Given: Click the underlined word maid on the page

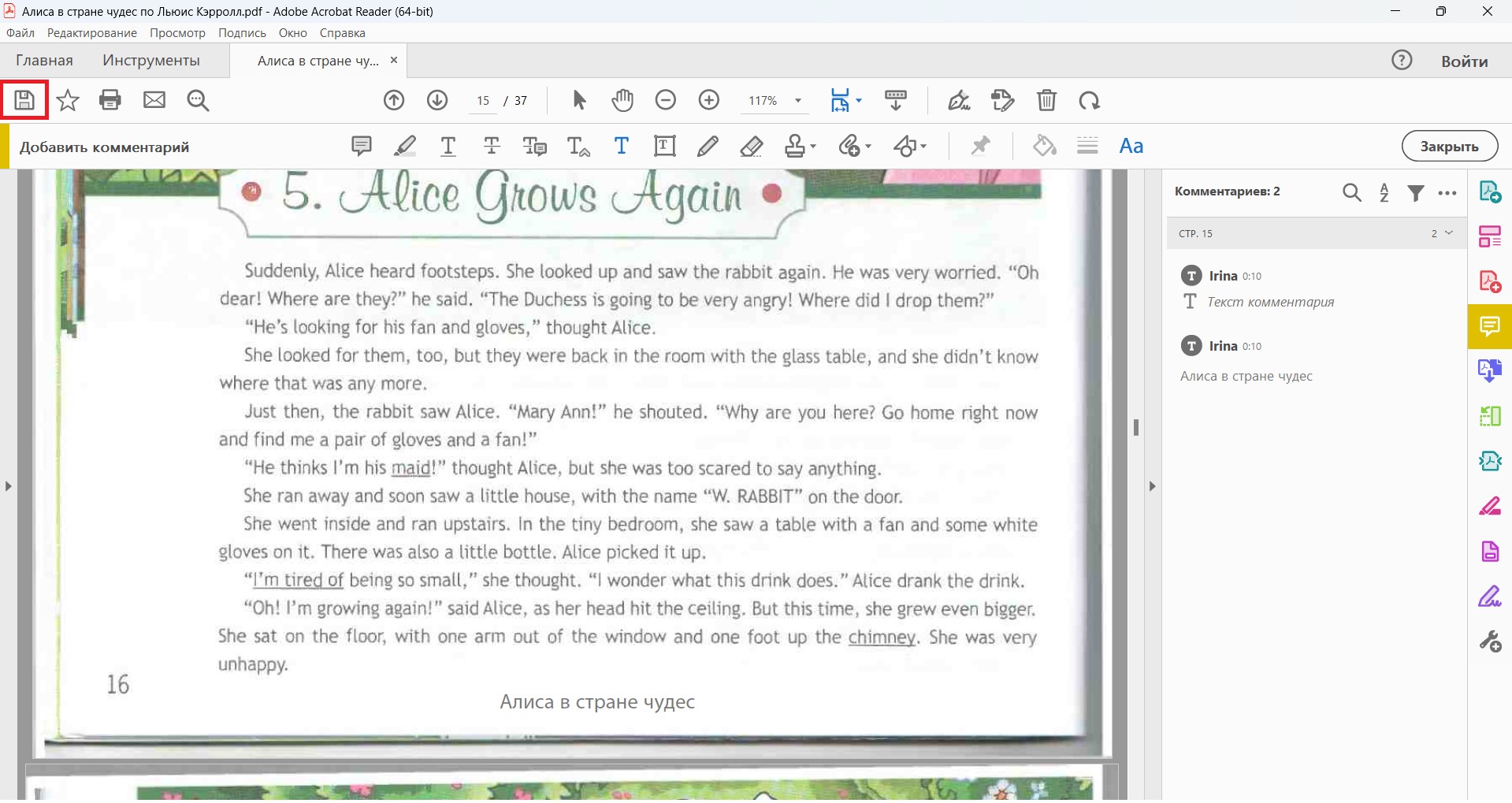Looking at the screenshot, I should [x=411, y=468].
